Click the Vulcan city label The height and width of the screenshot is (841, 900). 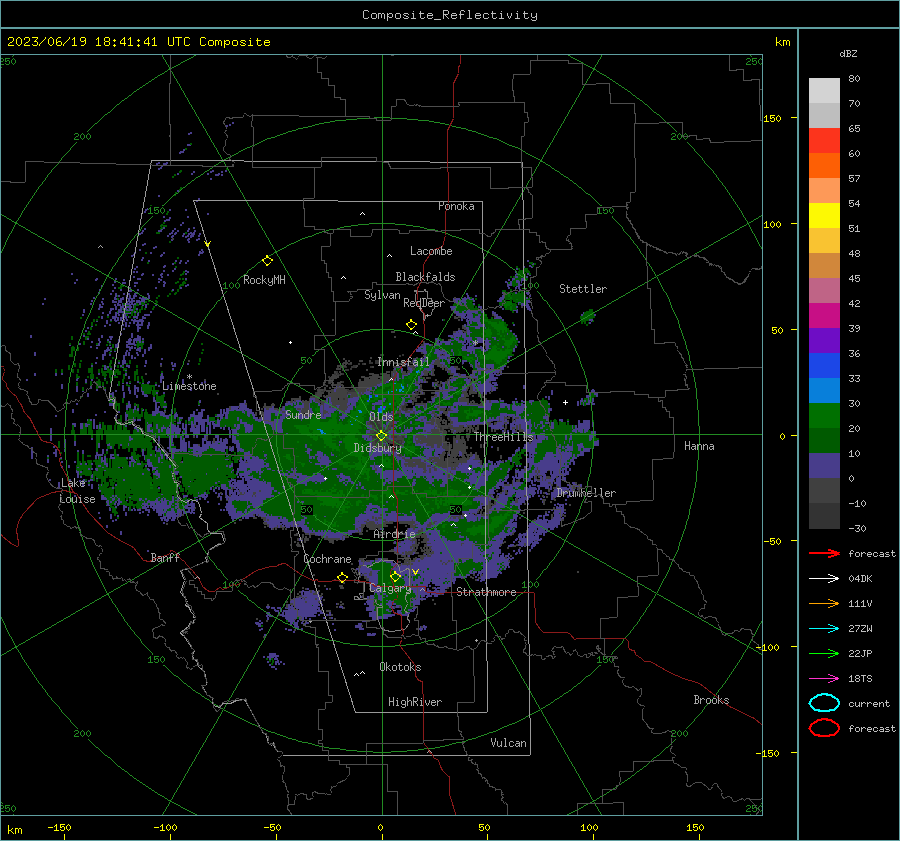(x=509, y=743)
